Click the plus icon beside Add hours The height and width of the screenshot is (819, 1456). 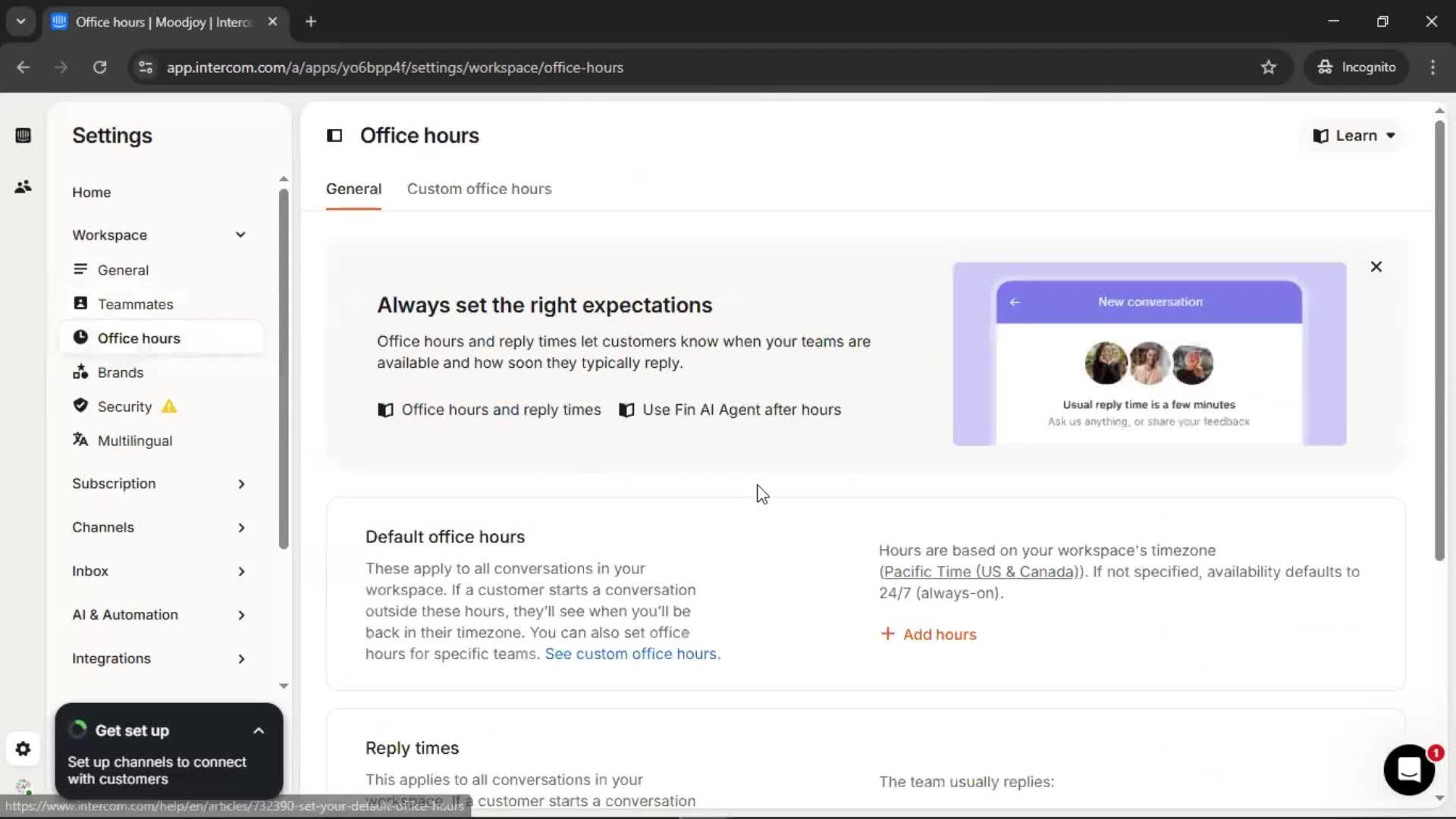point(887,633)
